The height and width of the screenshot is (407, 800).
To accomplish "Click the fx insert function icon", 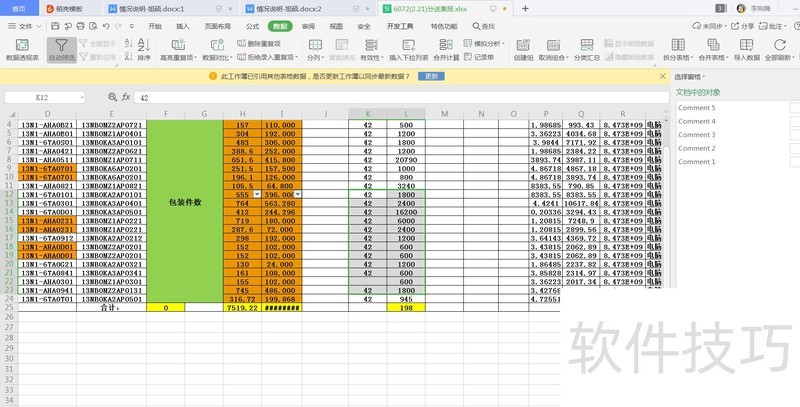I will point(126,97).
